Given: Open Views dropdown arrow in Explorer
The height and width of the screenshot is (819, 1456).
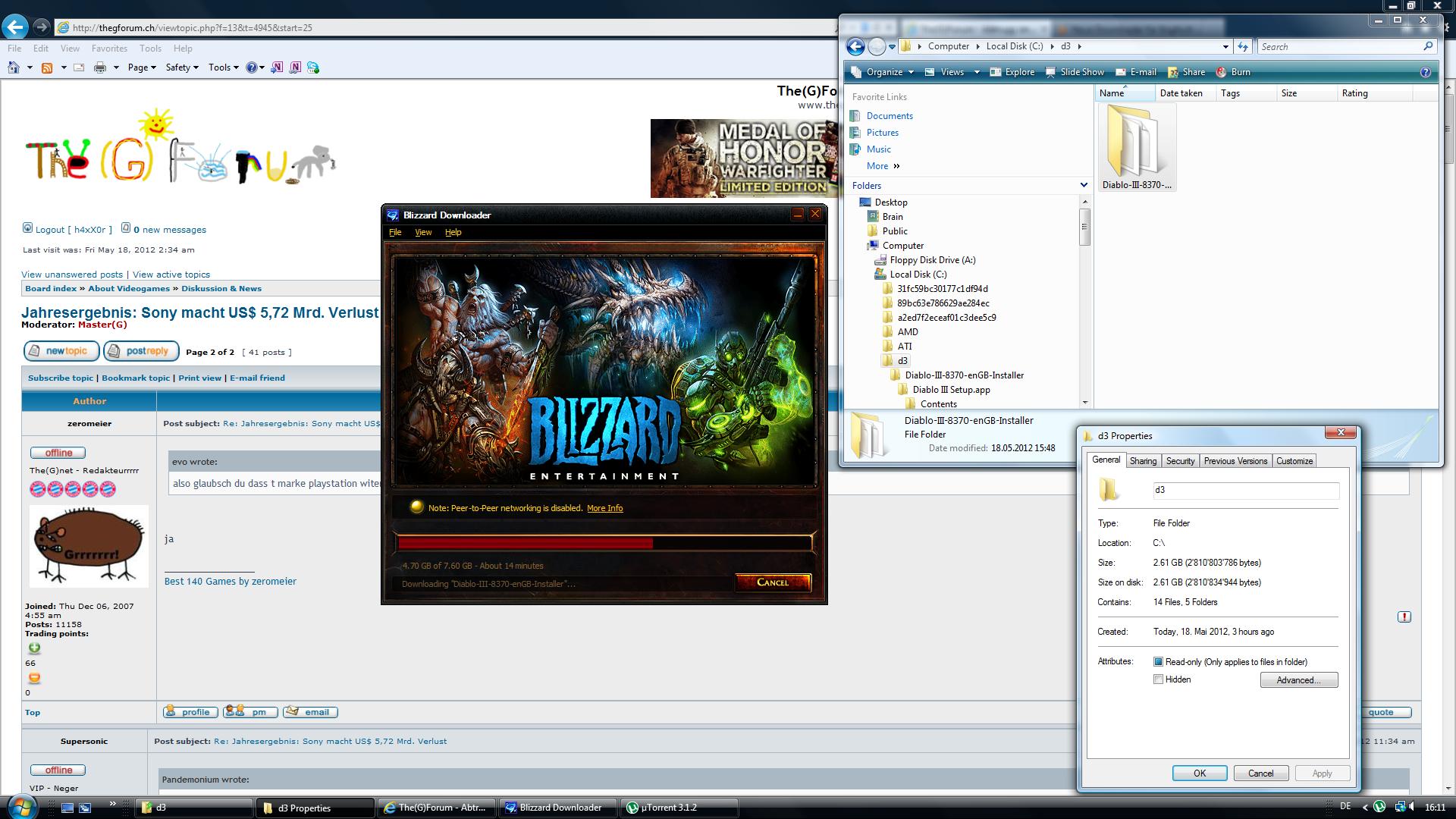Looking at the screenshot, I should pyautogui.click(x=977, y=72).
